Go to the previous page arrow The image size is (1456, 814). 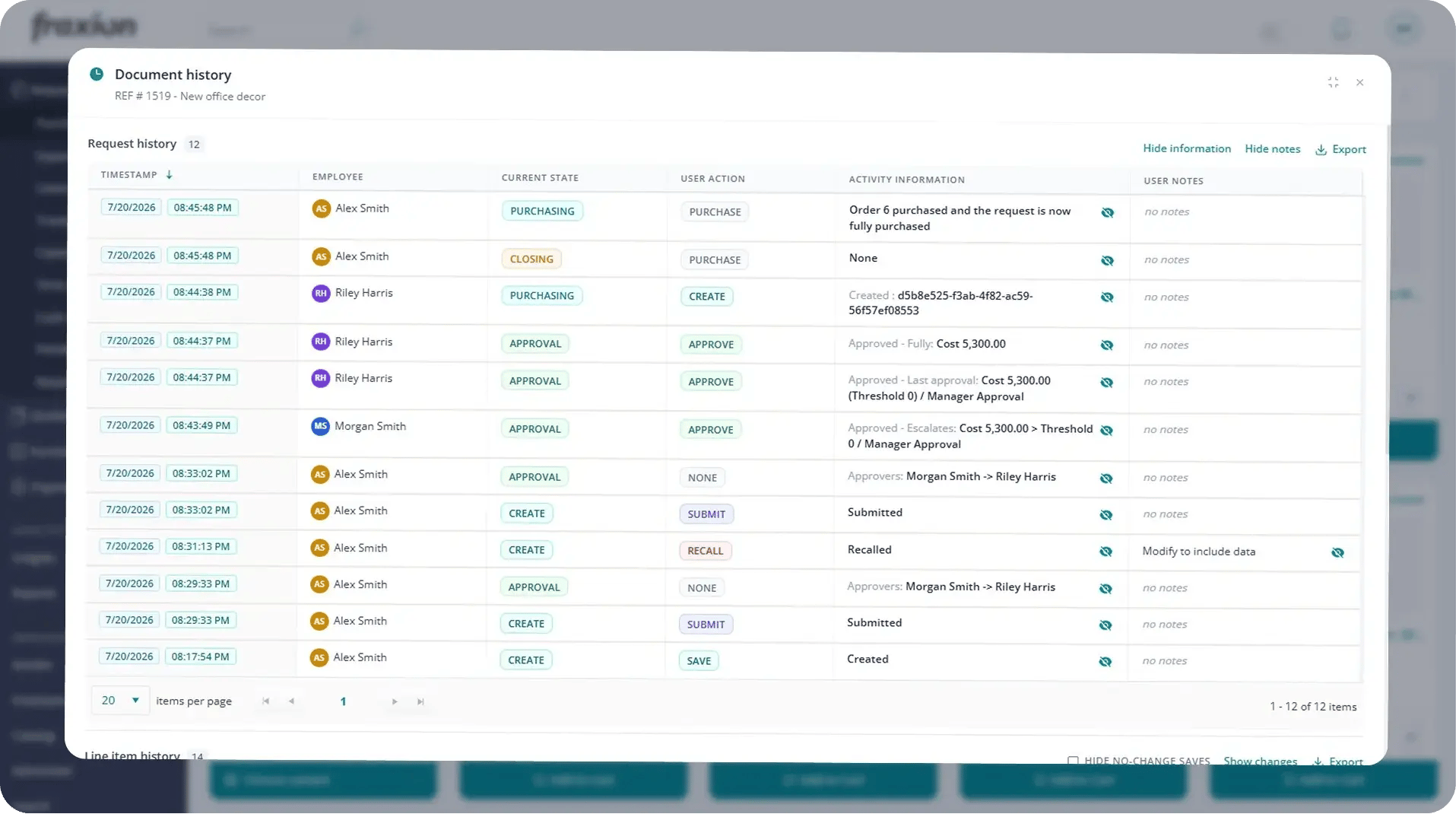(x=291, y=701)
